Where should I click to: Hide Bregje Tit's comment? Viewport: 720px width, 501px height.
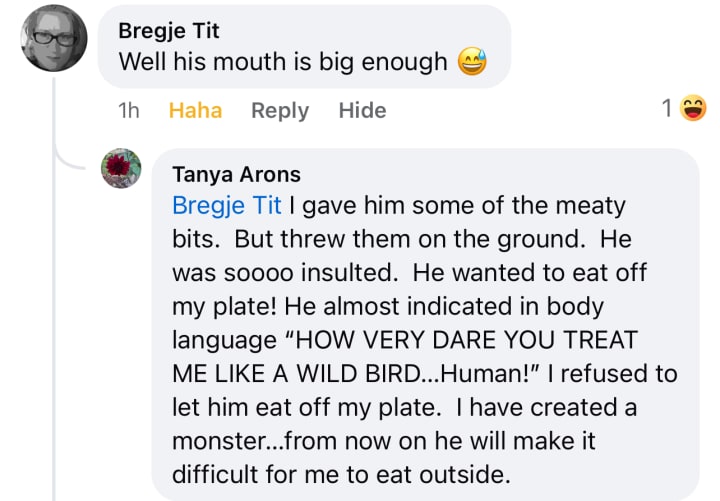click(x=362, y=110)
